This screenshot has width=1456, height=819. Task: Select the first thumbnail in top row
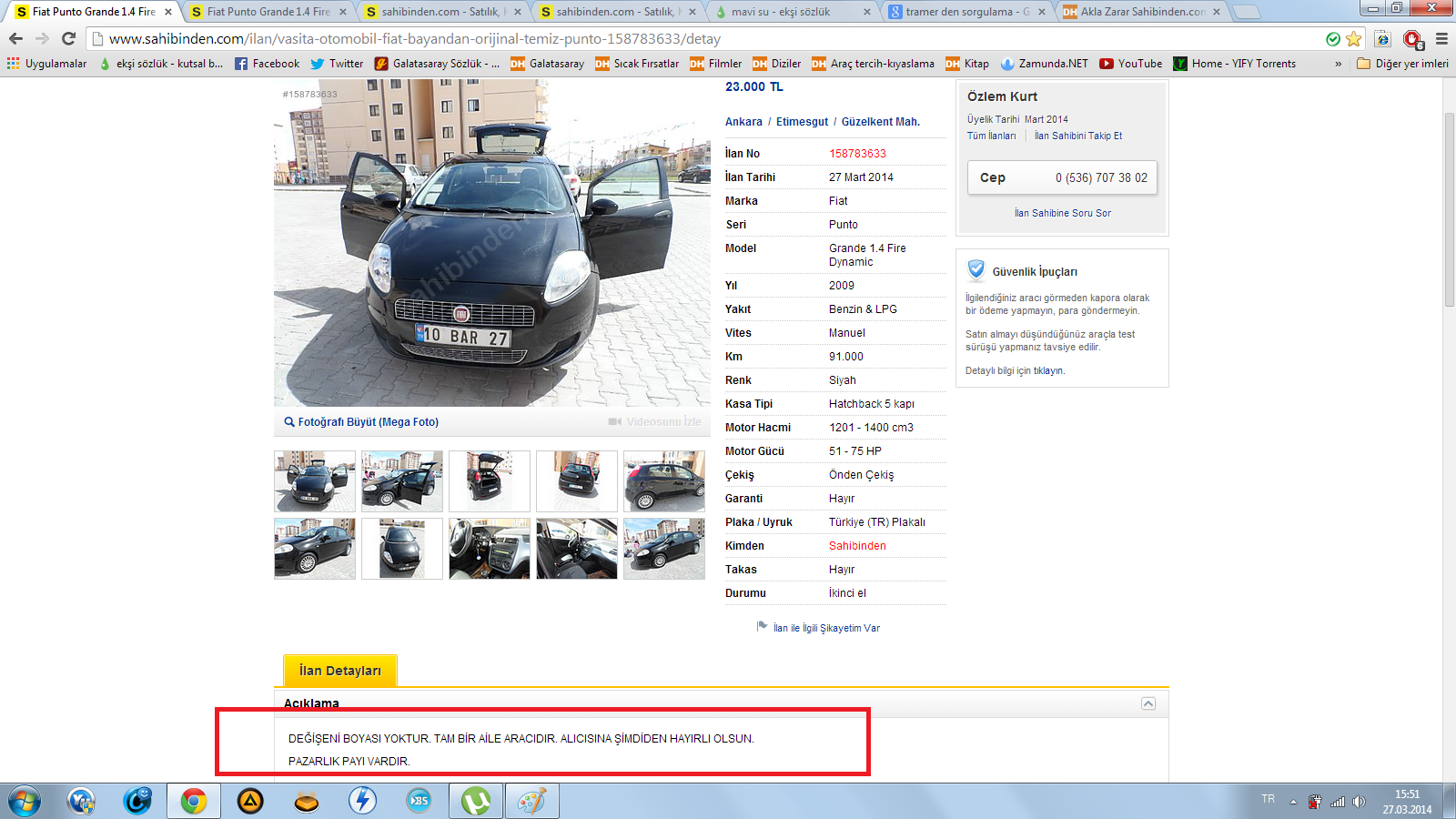pyautogui.click(x=315, y=481)
